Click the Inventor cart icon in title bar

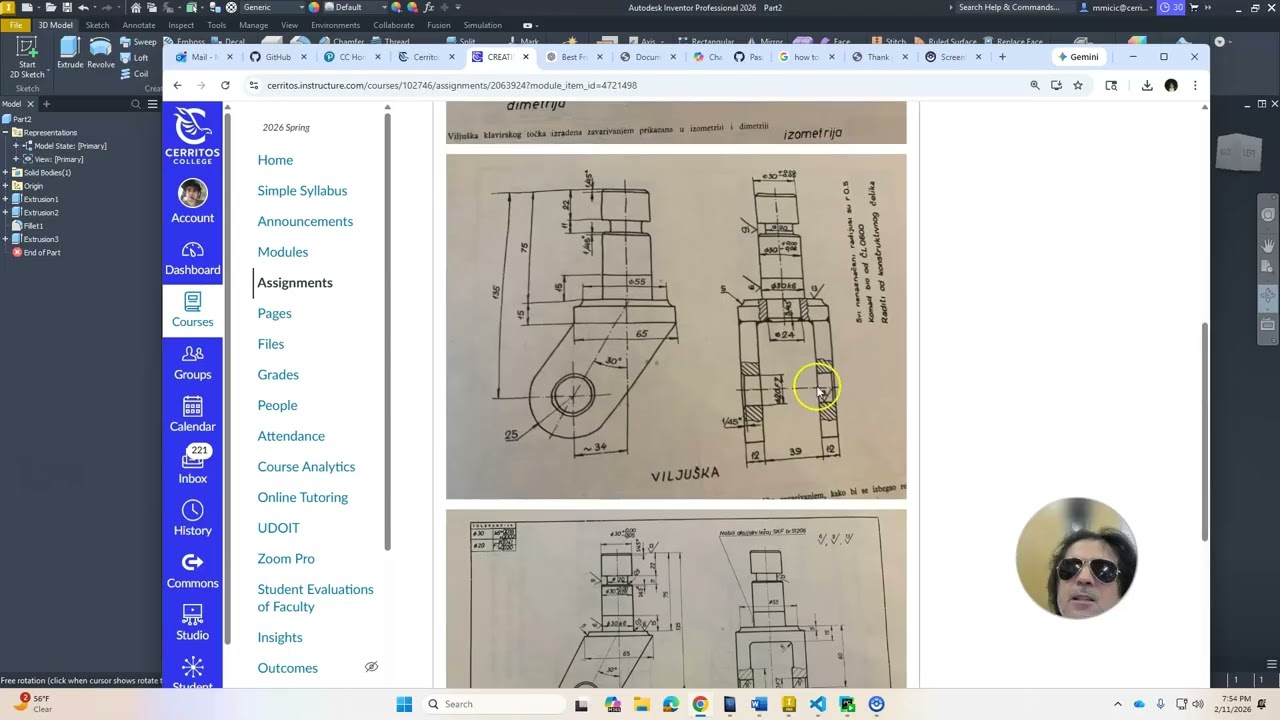tap(1193, 7)
